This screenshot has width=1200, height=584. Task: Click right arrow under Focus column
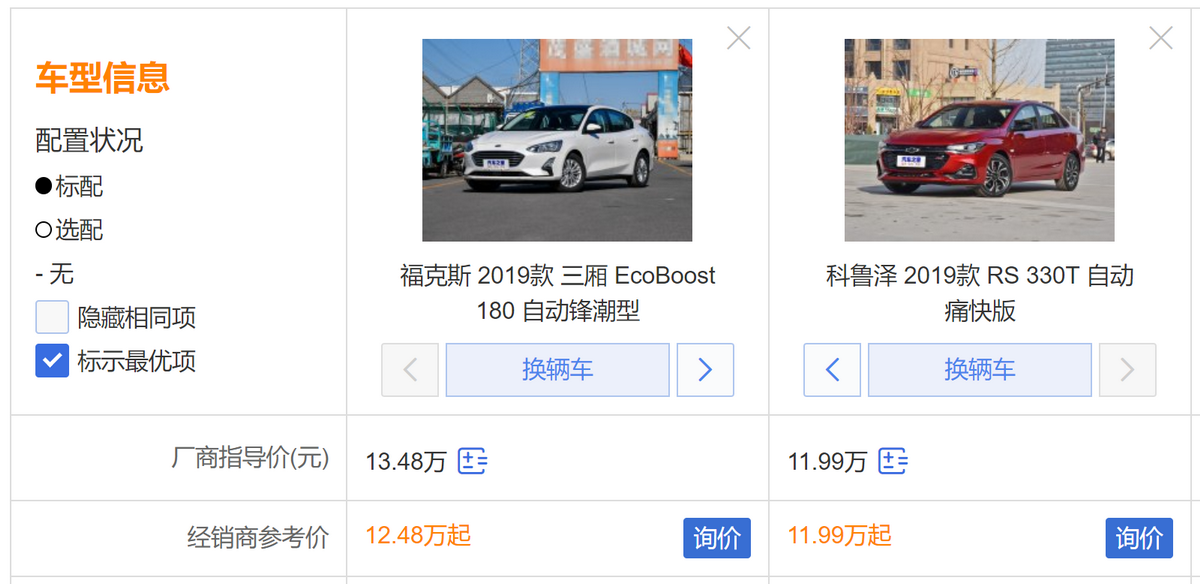[x=705, y=370]
